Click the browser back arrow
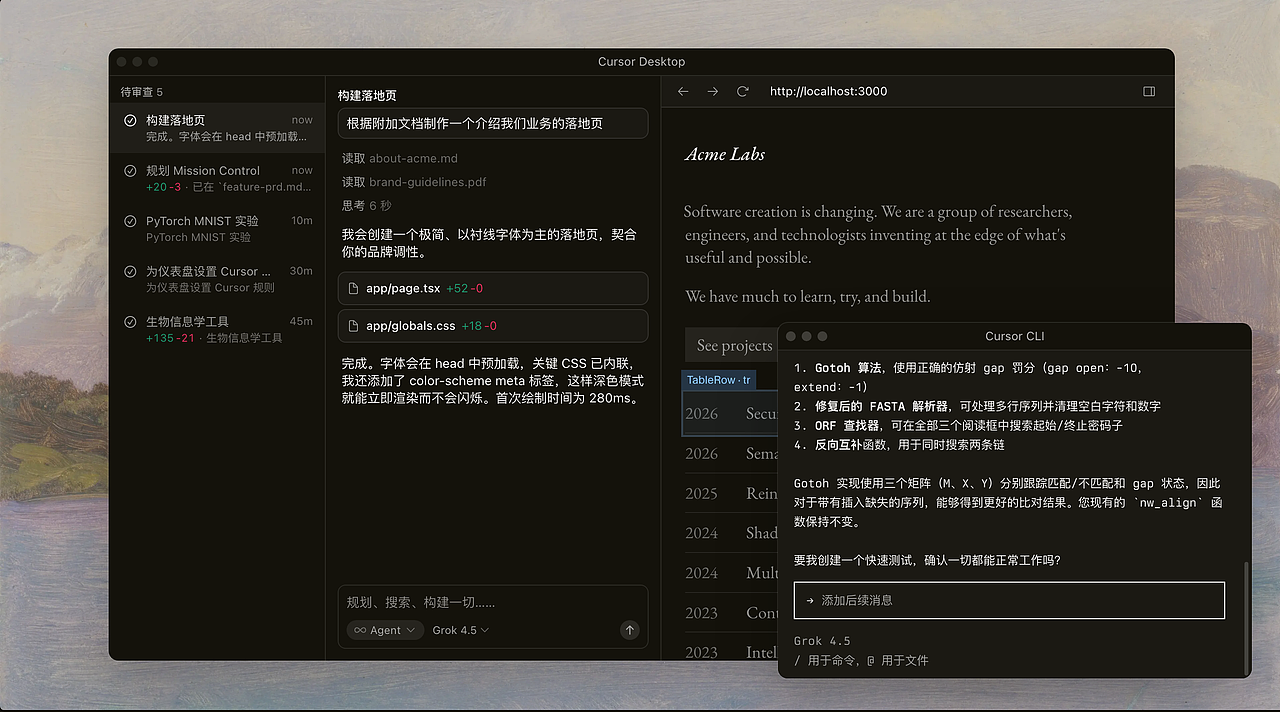 tap(683, 91)
